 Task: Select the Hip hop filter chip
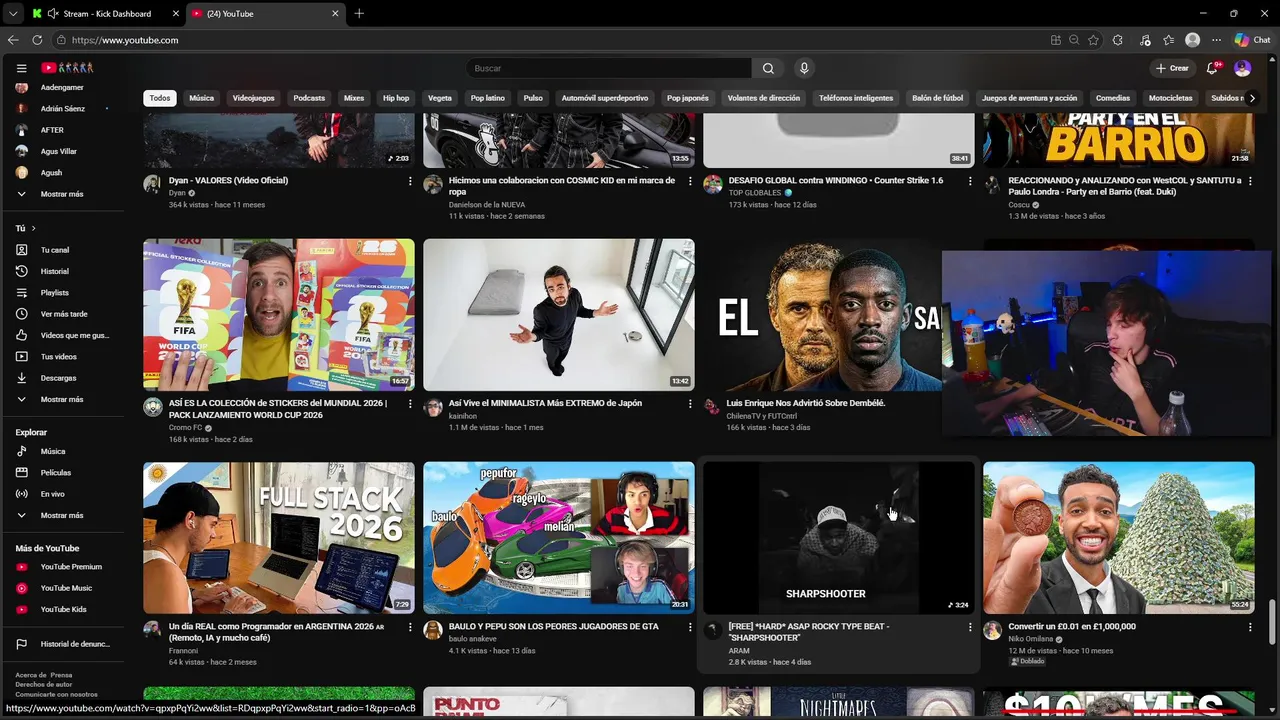396,98
